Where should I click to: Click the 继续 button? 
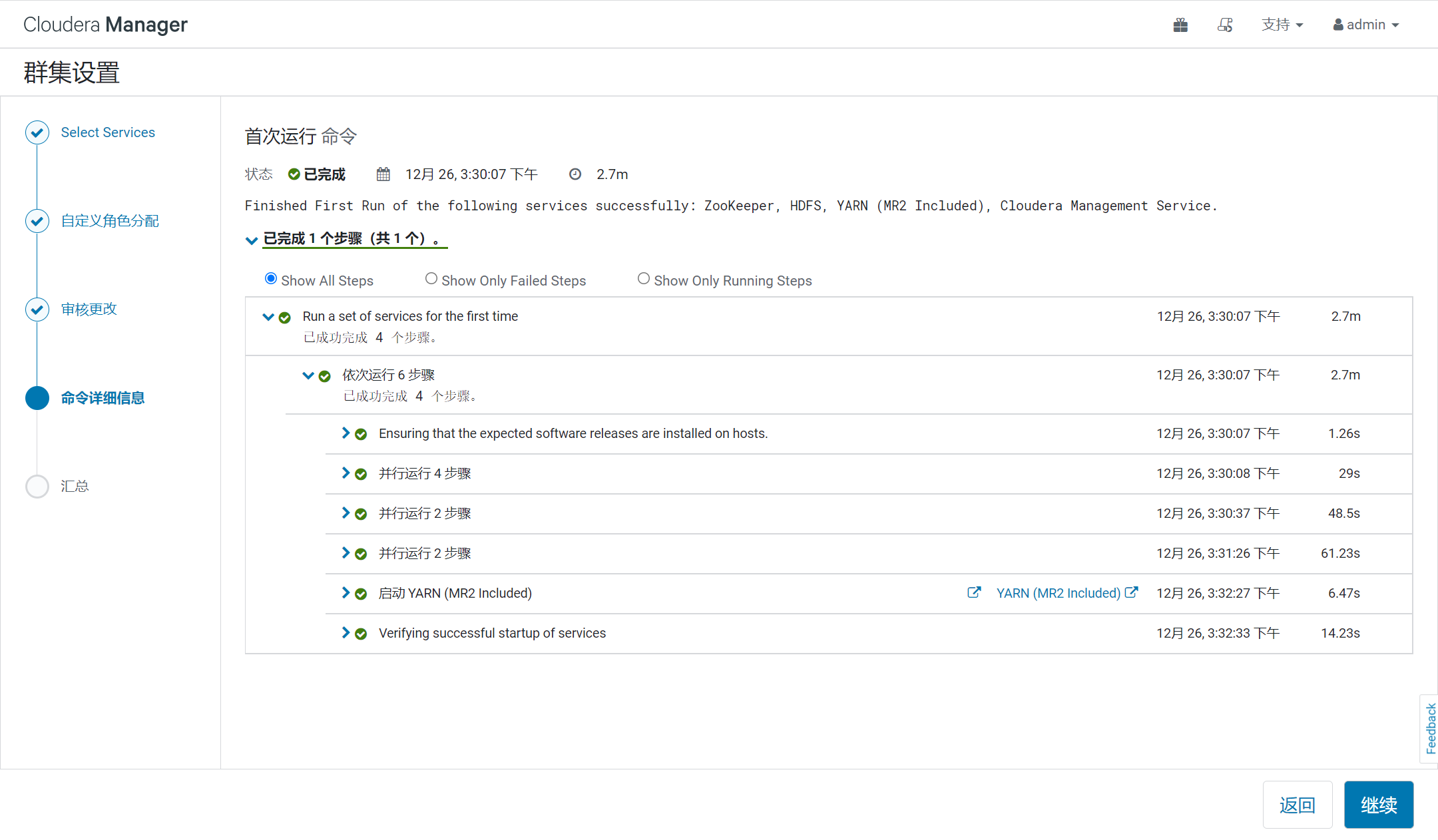point(1378,805)
